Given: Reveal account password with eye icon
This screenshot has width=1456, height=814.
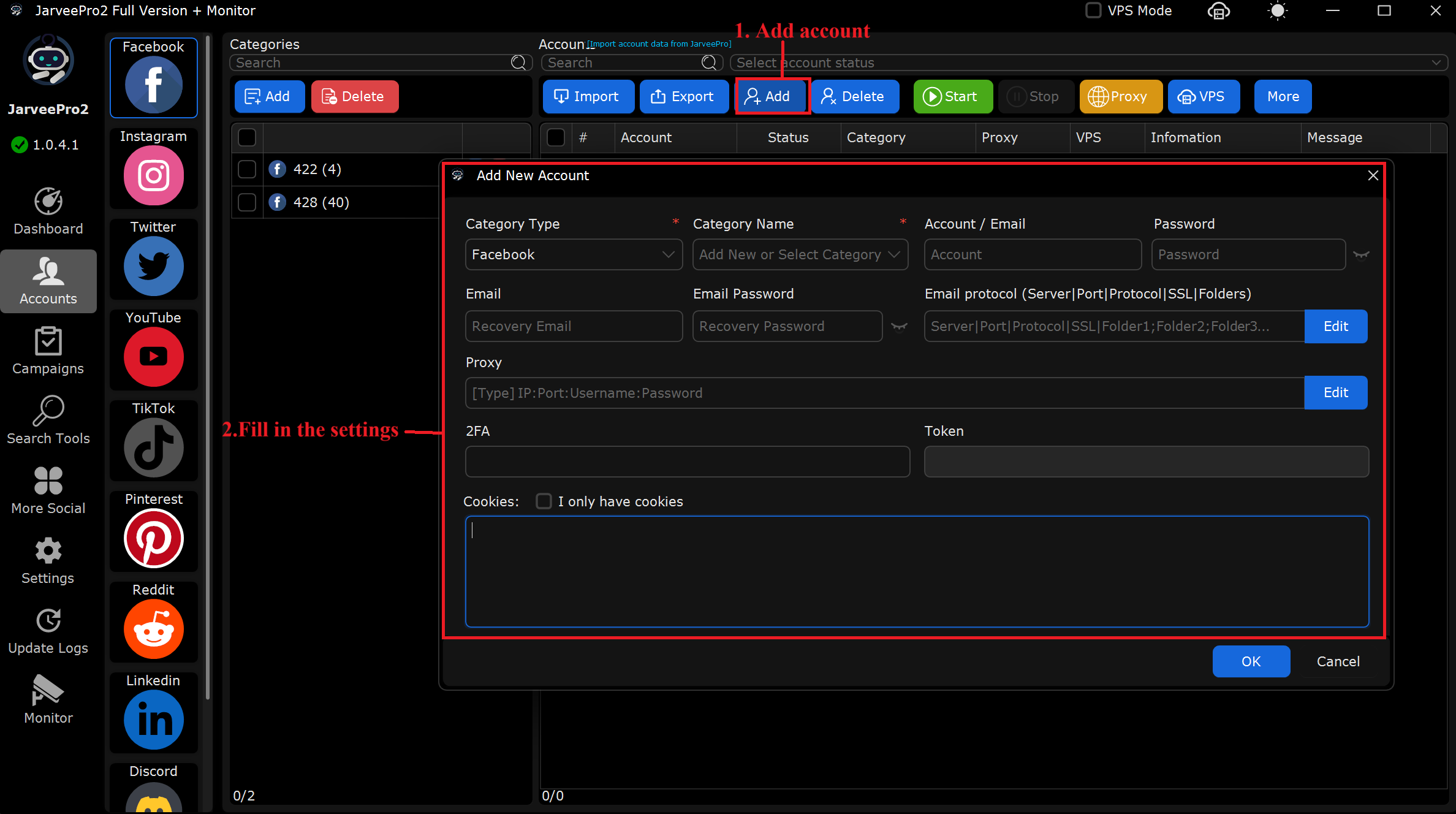Looking at the screenshot, I should click(x=1361, y=255).
